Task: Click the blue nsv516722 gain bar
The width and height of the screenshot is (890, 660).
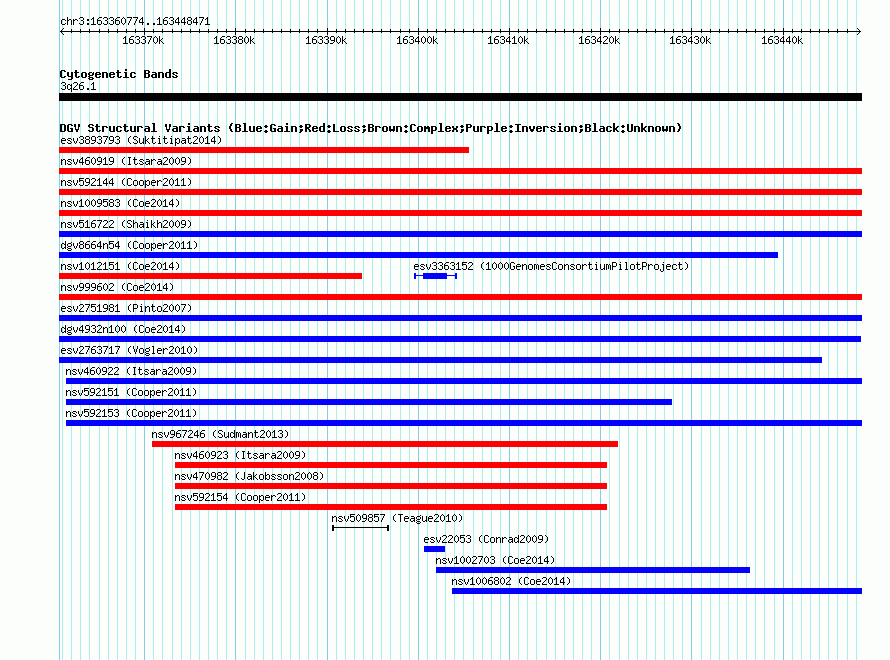Action: coord(460,234)
